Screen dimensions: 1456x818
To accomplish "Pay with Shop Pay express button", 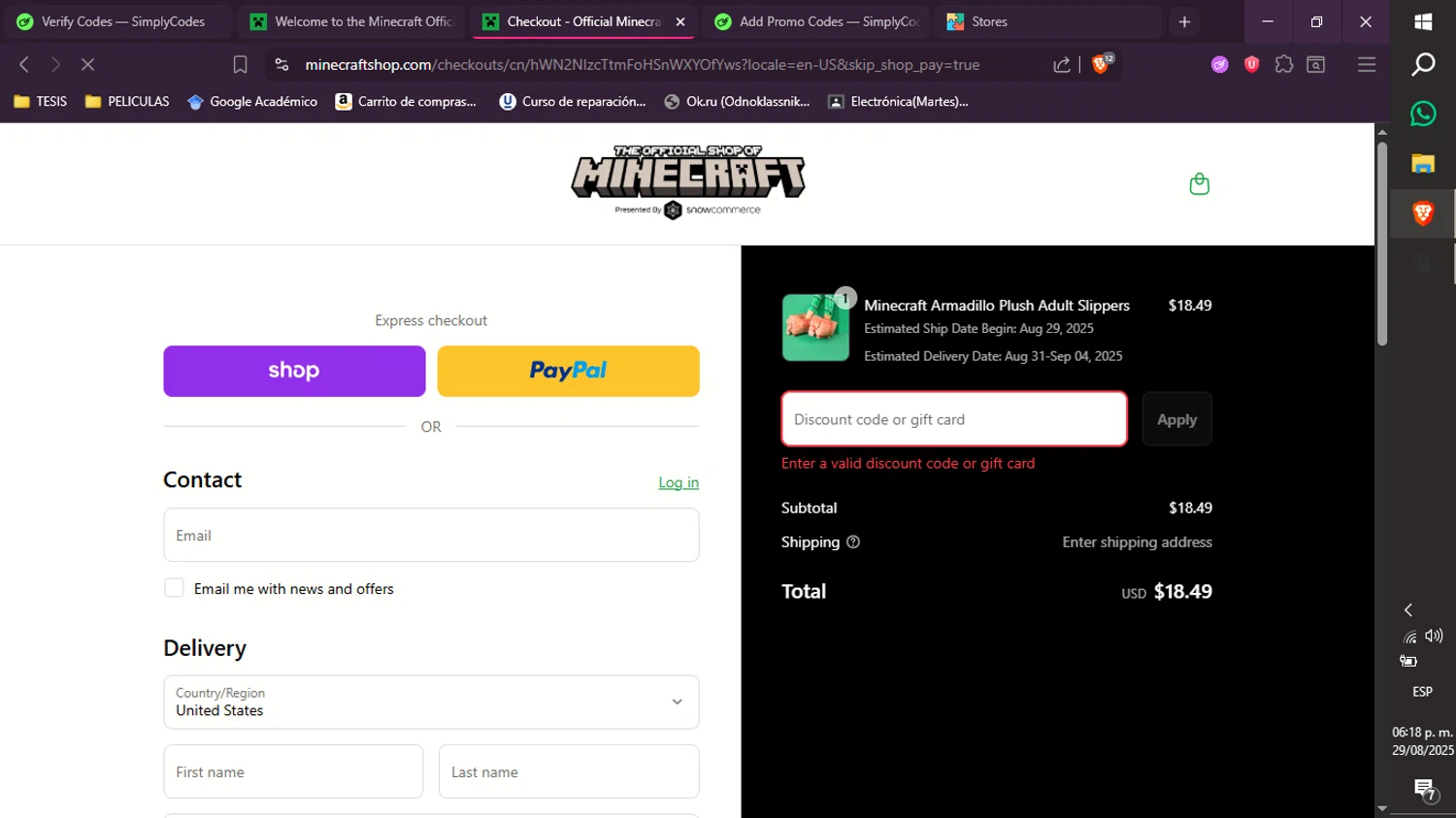I will click(x=294, y=371).
